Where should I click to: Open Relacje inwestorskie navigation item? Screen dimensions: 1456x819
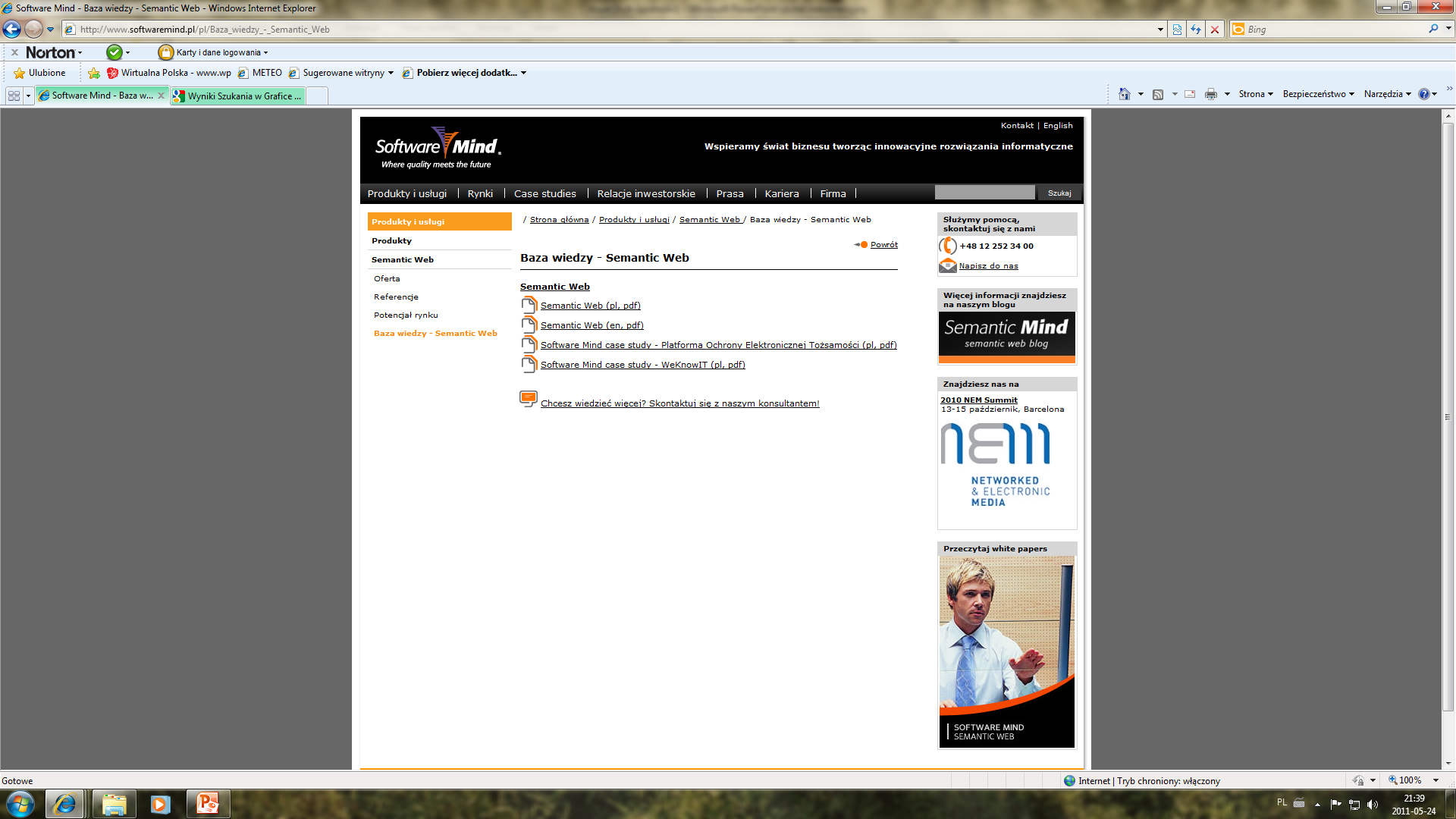646,193
